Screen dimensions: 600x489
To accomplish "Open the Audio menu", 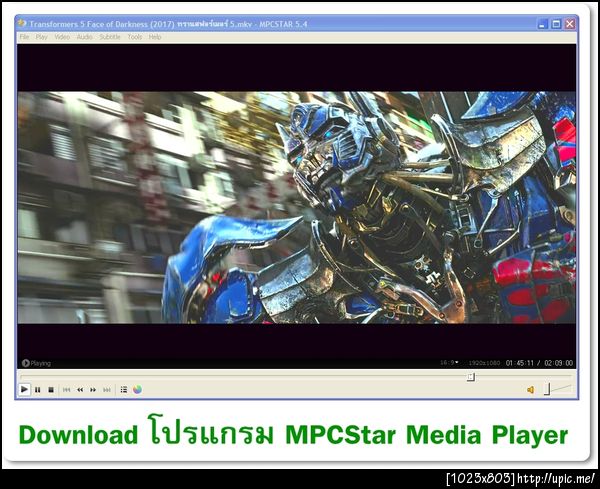I will [84, 37].
